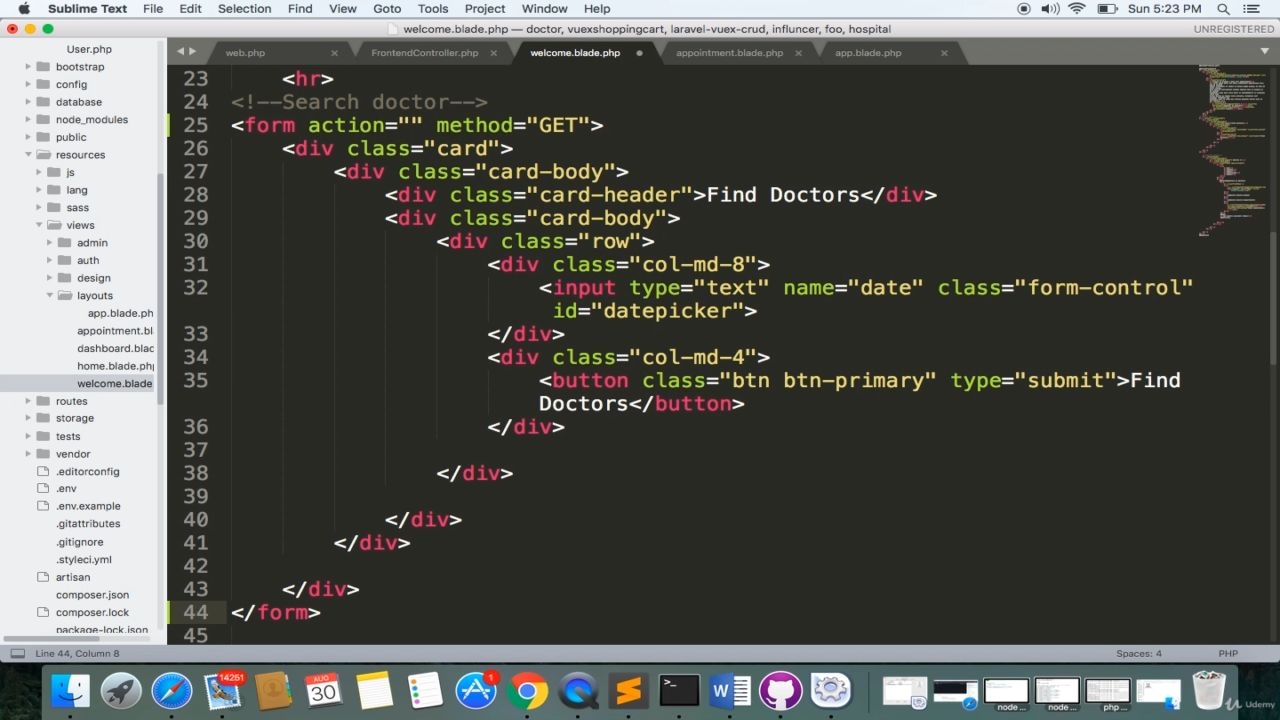Open the Mail app with unread badge

coord(224,690)
